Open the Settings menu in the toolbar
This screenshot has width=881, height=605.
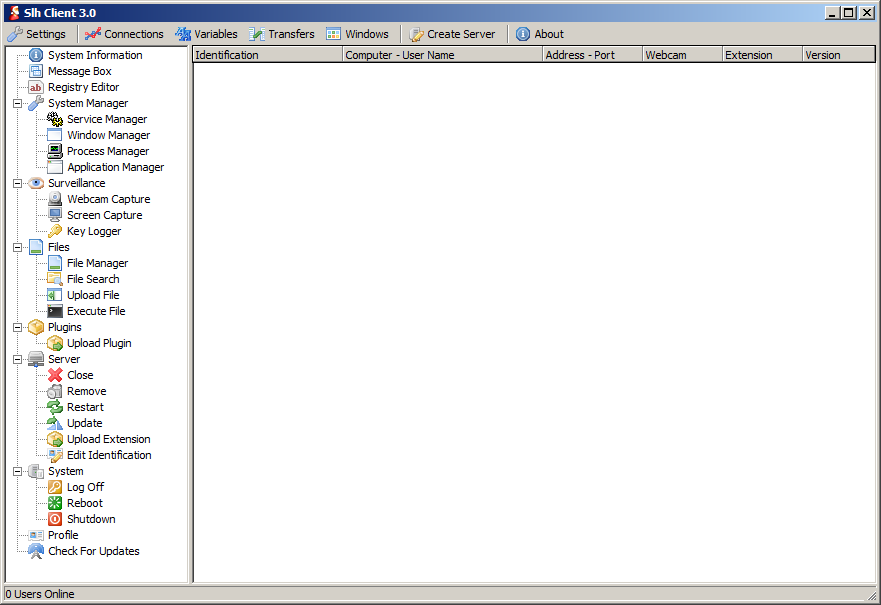37,34
